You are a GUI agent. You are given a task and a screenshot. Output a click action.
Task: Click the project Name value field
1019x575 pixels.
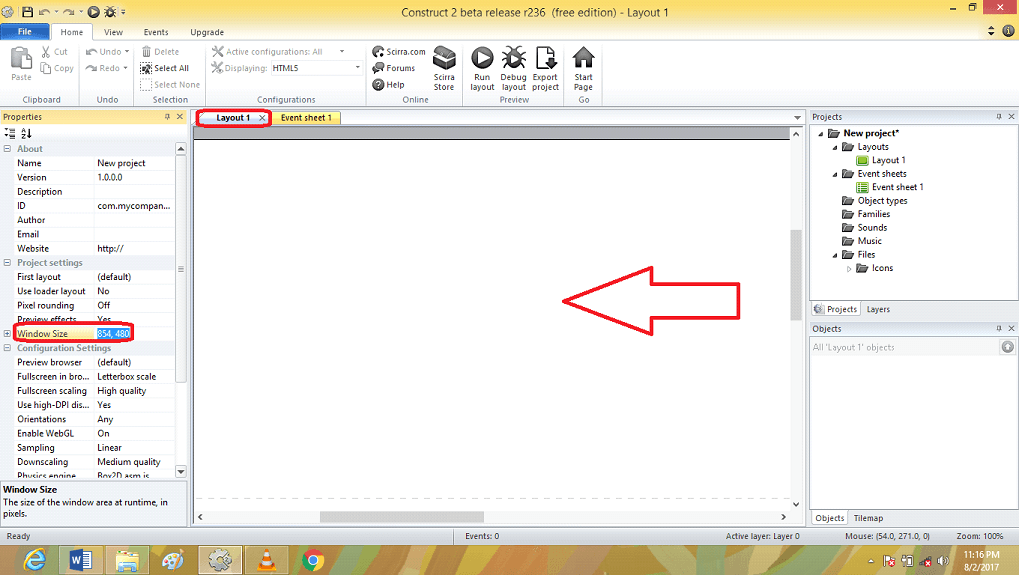[135, 163]
